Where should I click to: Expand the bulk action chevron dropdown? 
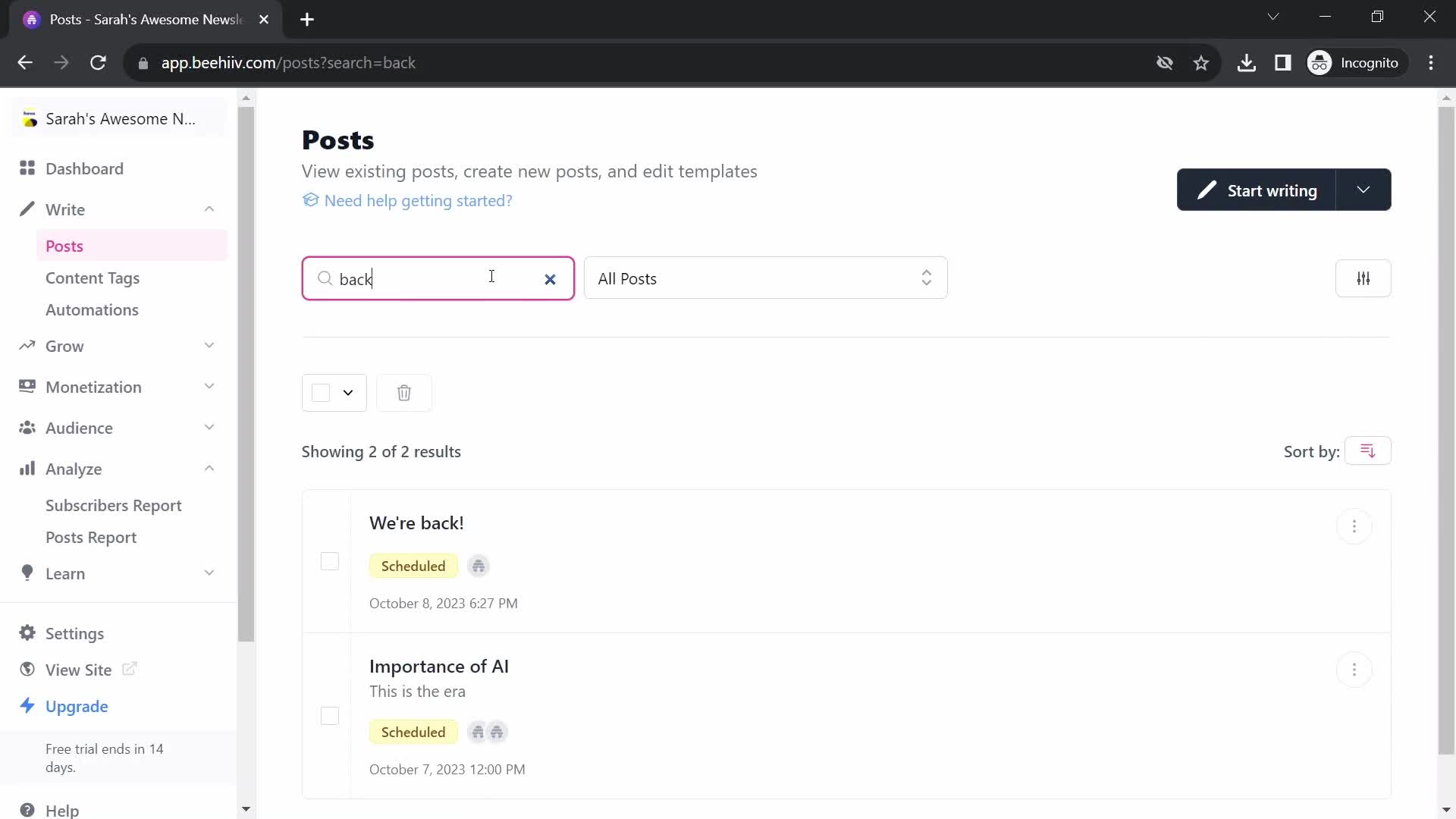(349, 393)
